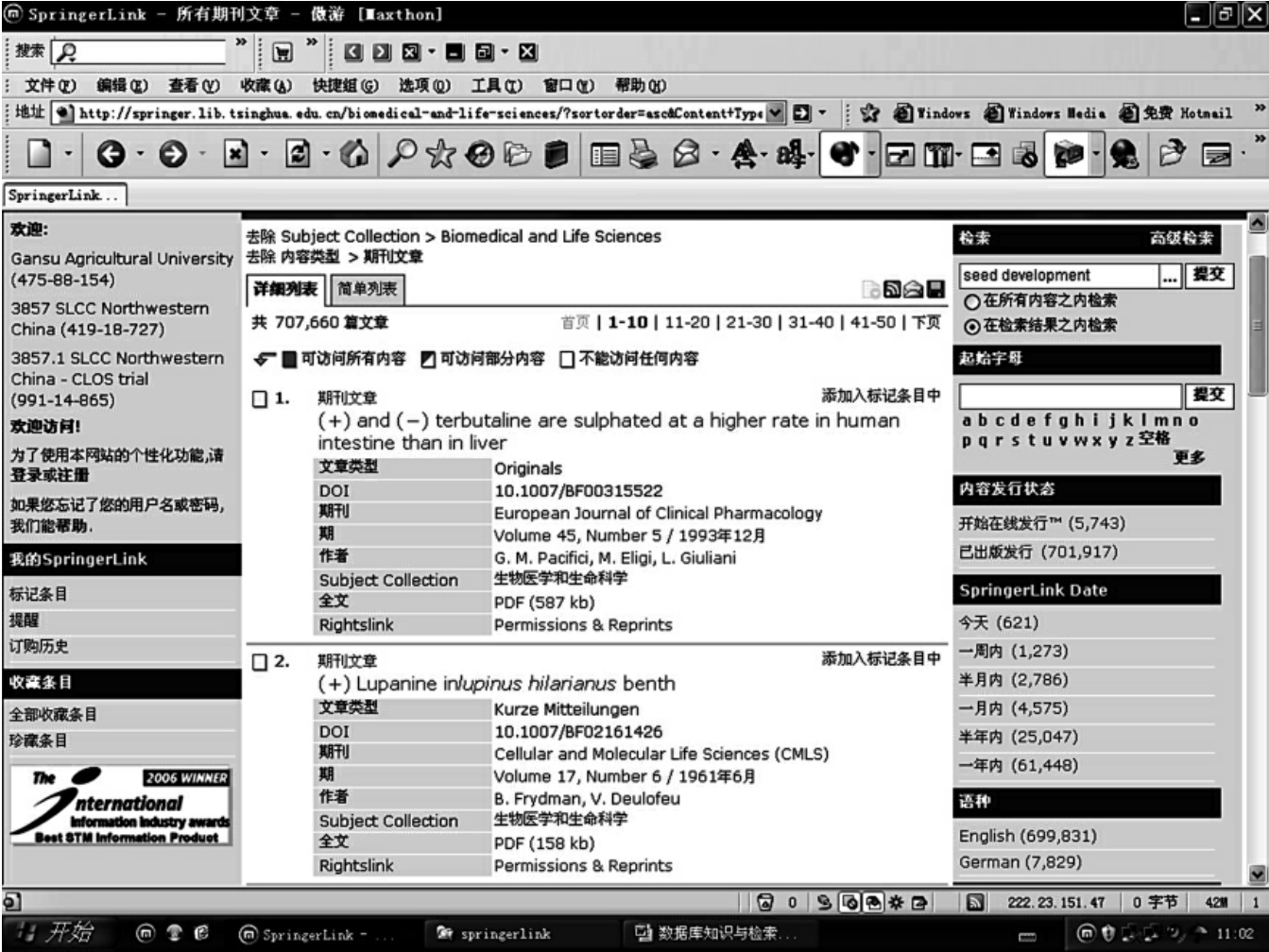Refresh the page using the reload icon
1269x952 pixels.
click(296, 156)
